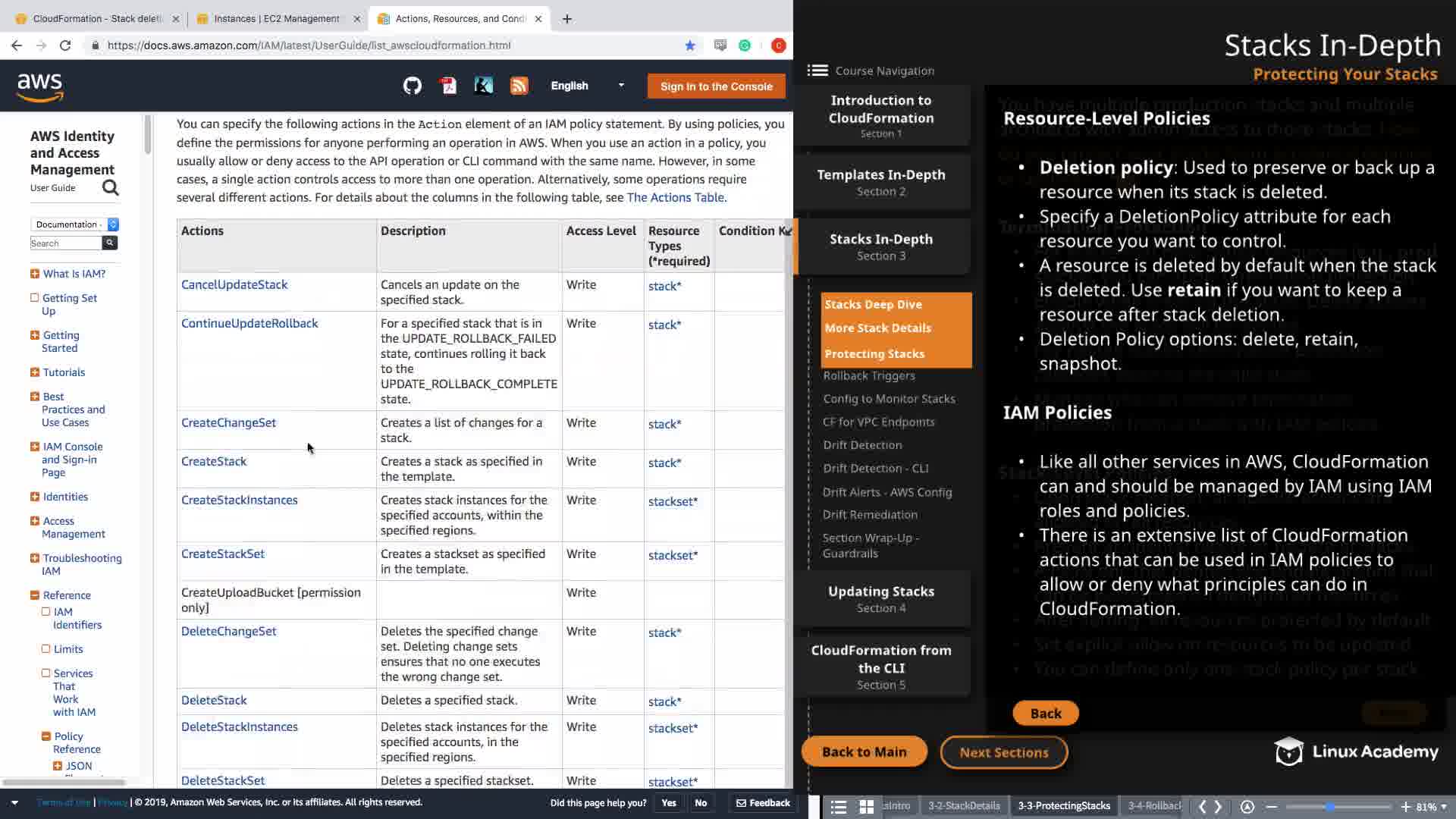Open the GitHub icon in AWS header

coord(412,86)
